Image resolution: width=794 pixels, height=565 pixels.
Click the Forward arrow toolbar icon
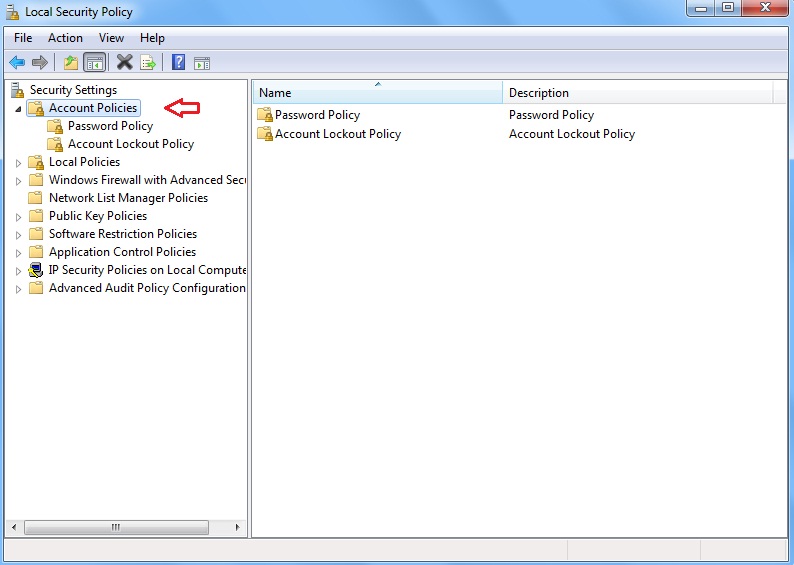coord(40,62)
